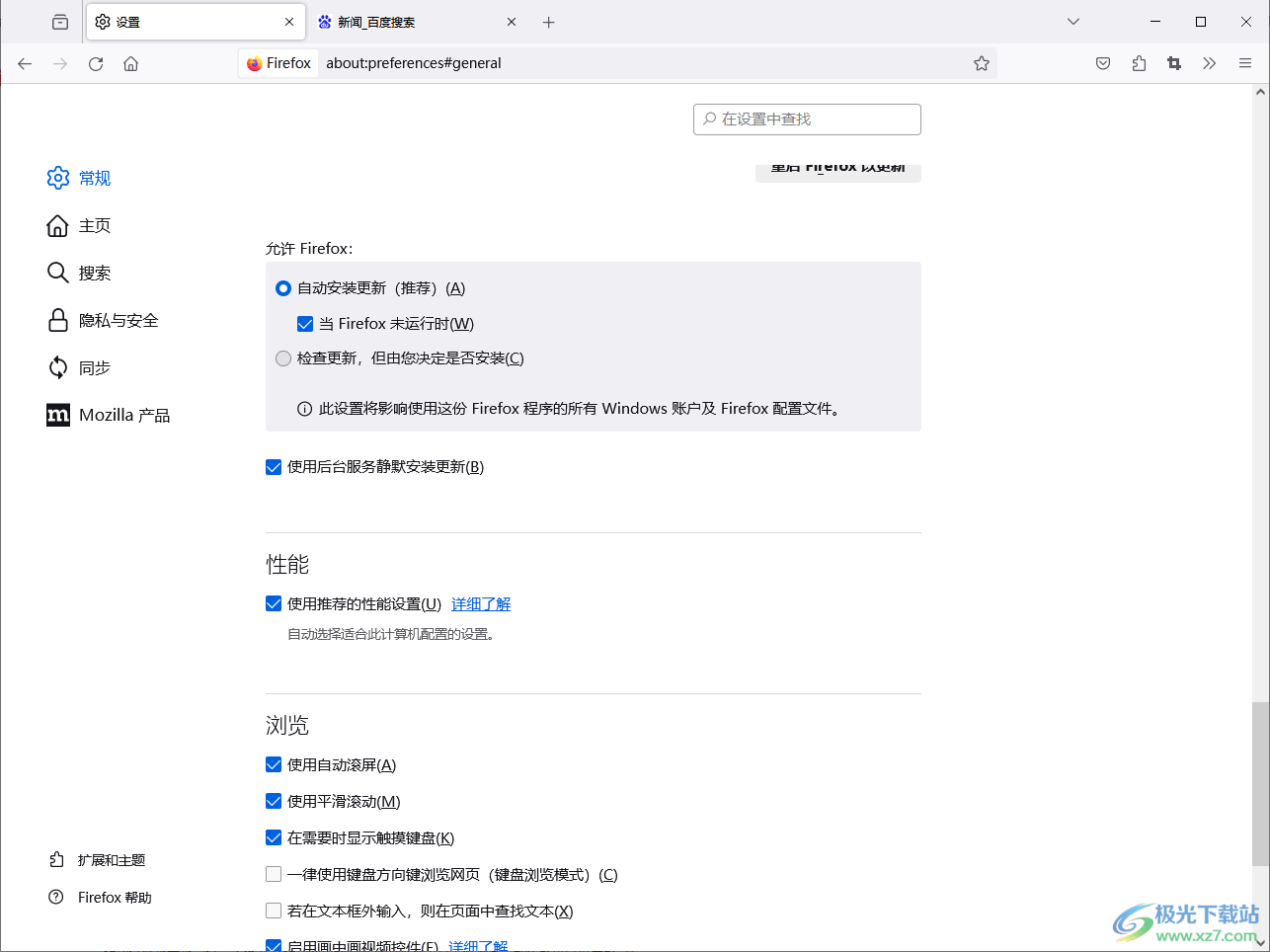Toggle 使用推荐的性能设置 checkbox
This screenshot has width=1270, height=952.
[x=274, y=604]
